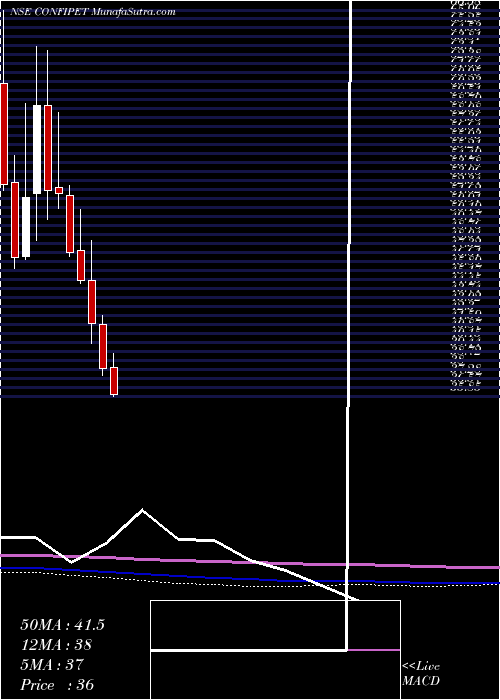Select the tallest white candlestick body
Viewport: 500px width, 700px height.
point(37,150)
